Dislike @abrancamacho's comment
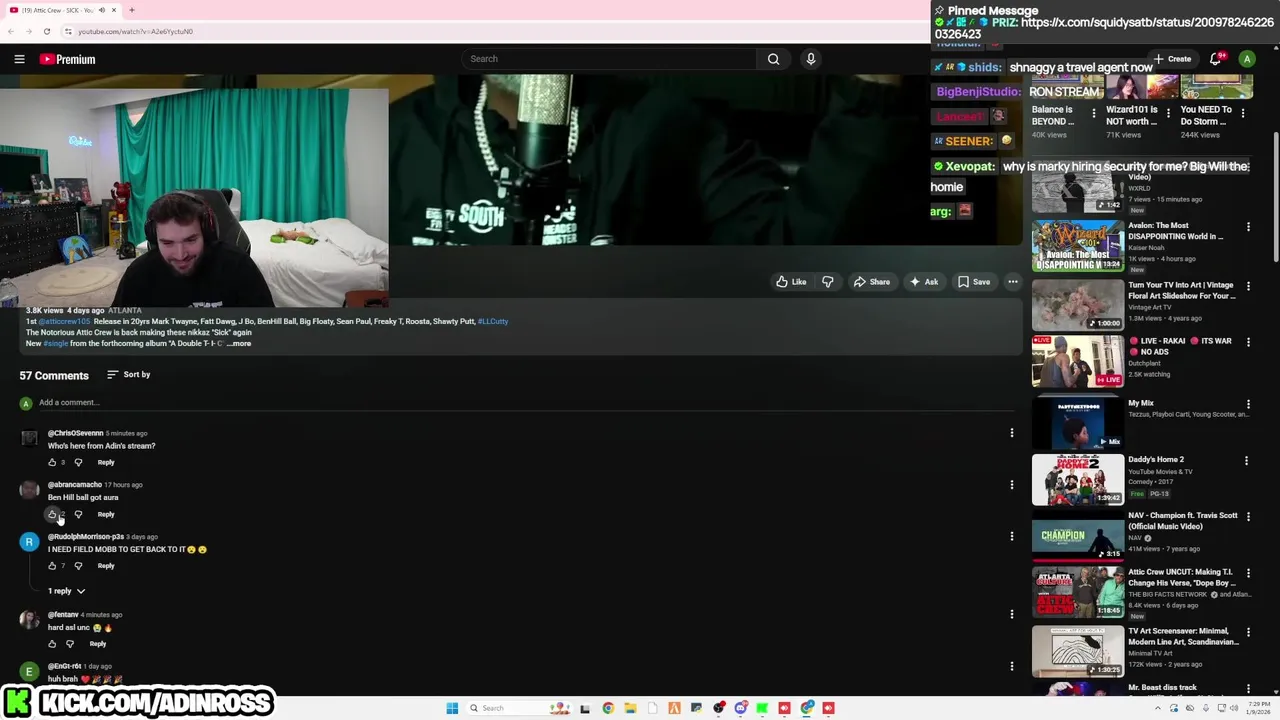 tap(78, 514)
